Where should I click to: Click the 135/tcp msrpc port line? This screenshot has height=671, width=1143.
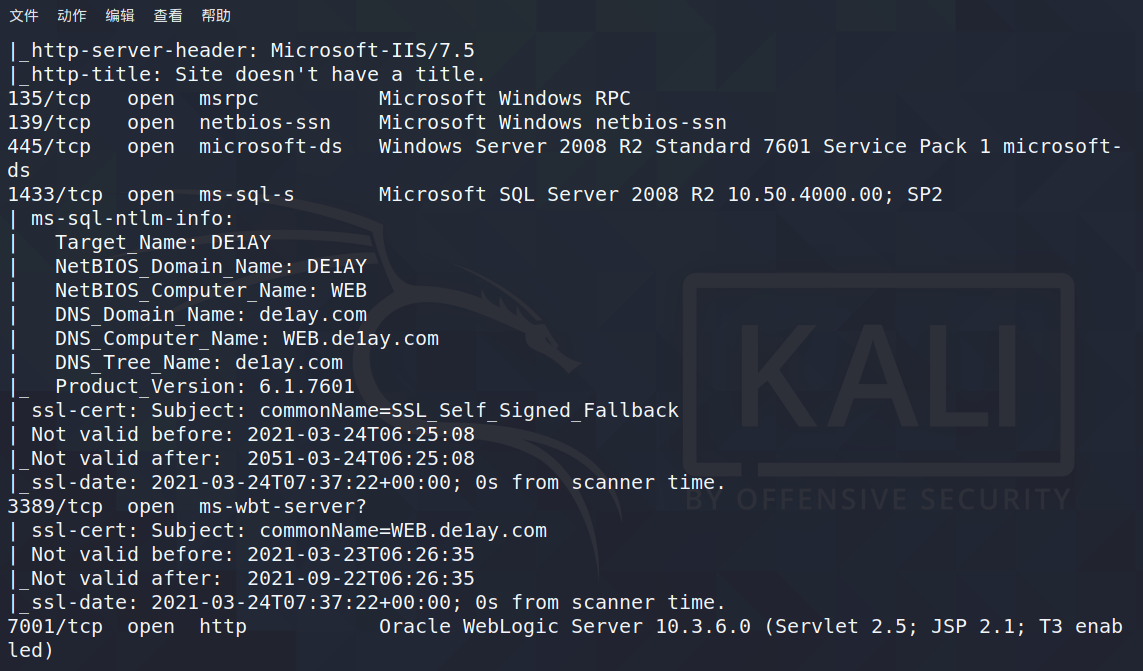point(319,98)
